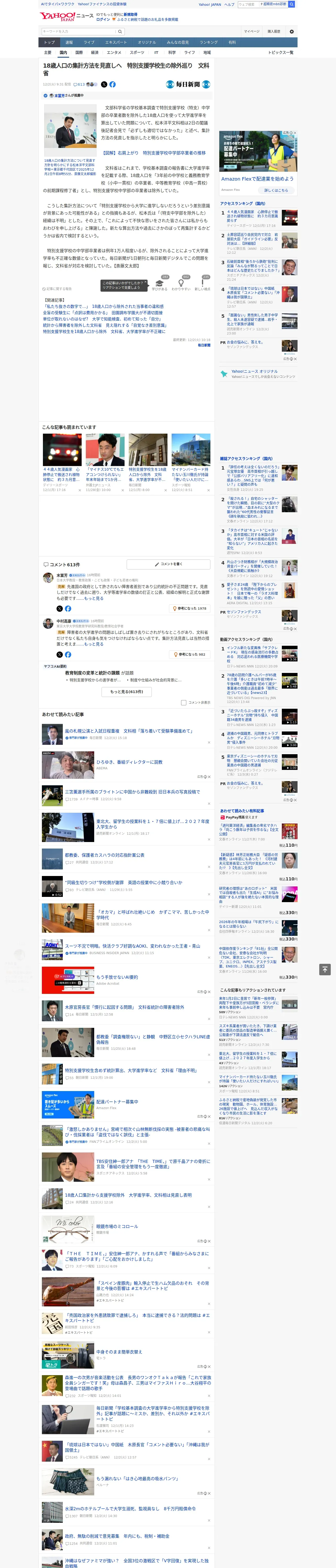Share article on X below headline
This screenshot has height=1568, width=336.
(x=104, y=85)
